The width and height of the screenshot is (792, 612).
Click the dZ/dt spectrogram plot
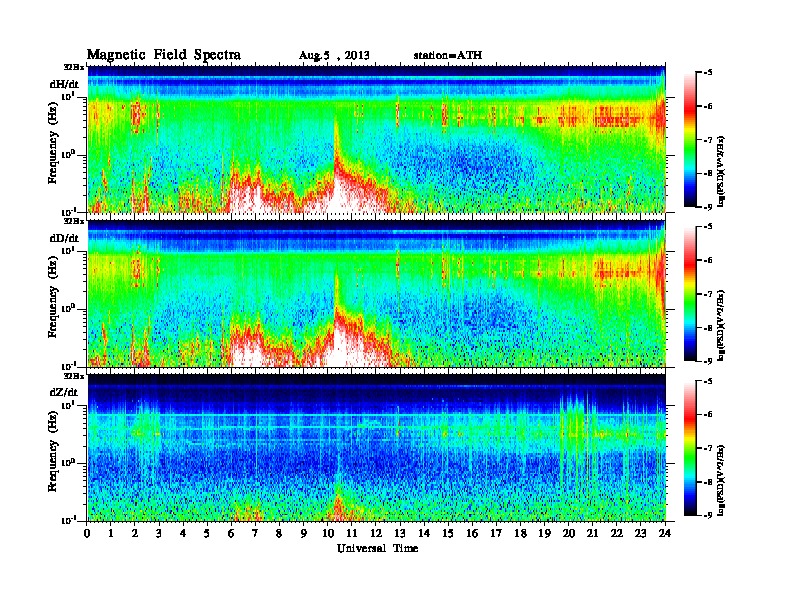(x=377, y=447)
